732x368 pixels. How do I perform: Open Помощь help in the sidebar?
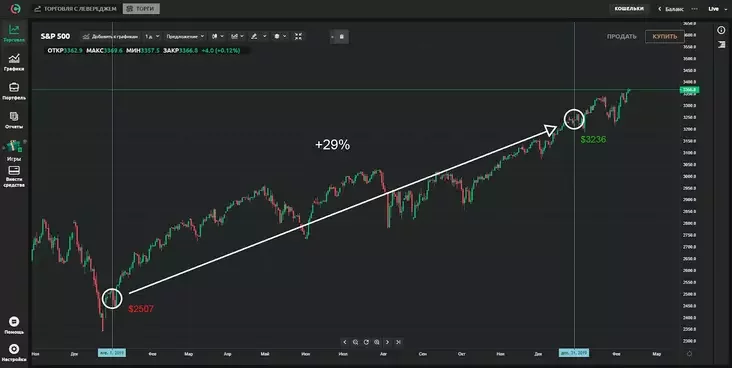pos(14,325)
